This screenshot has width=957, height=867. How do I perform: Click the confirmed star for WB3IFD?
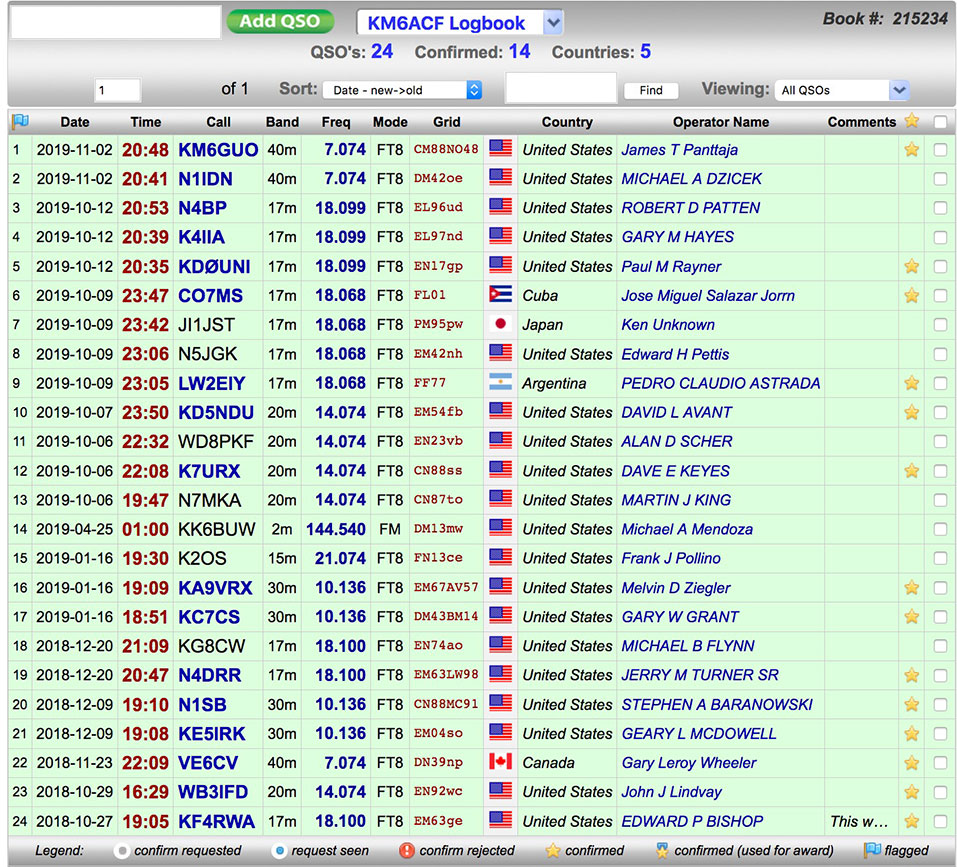(912, 792)
